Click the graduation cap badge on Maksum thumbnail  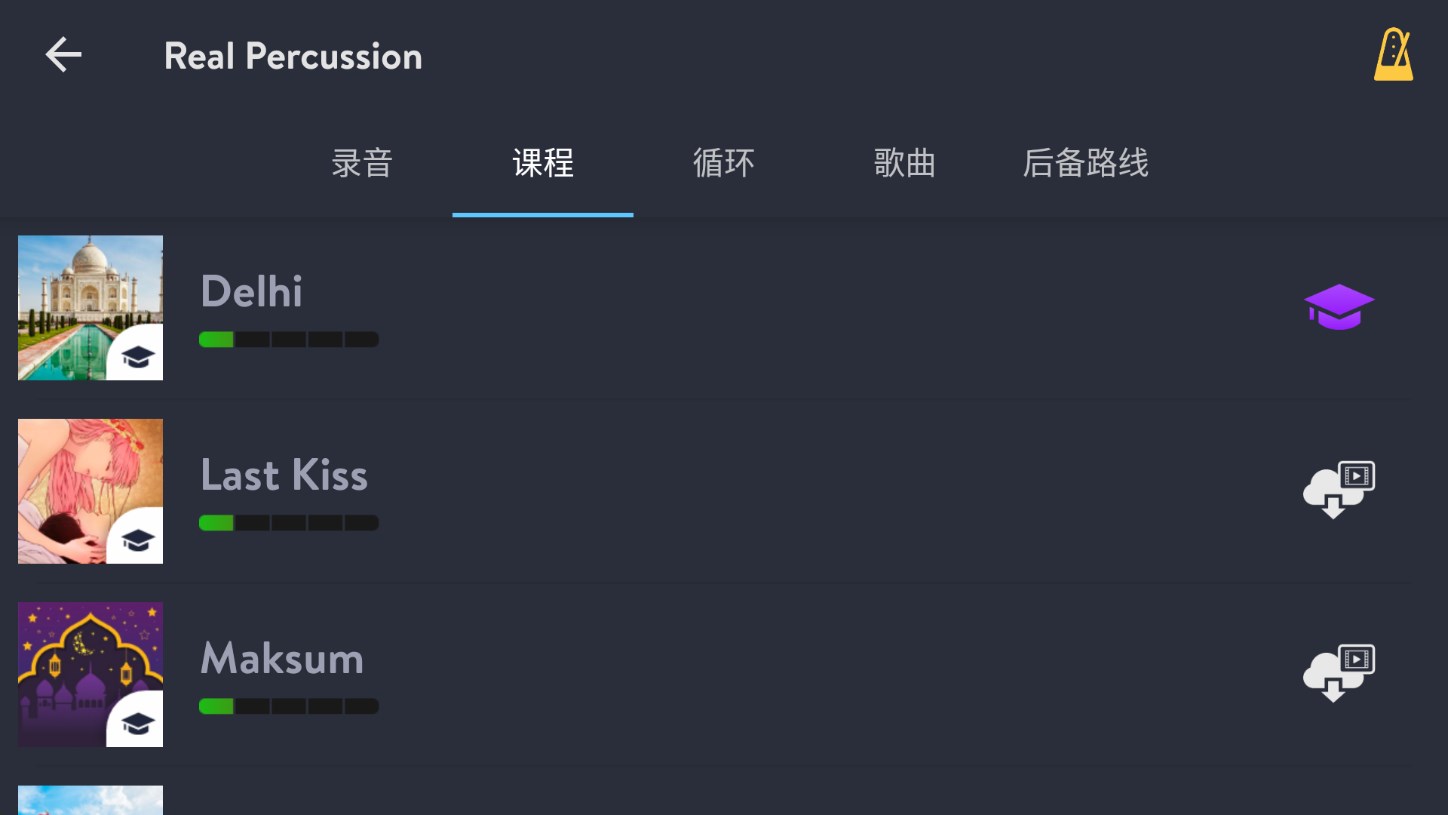(138, 721)
